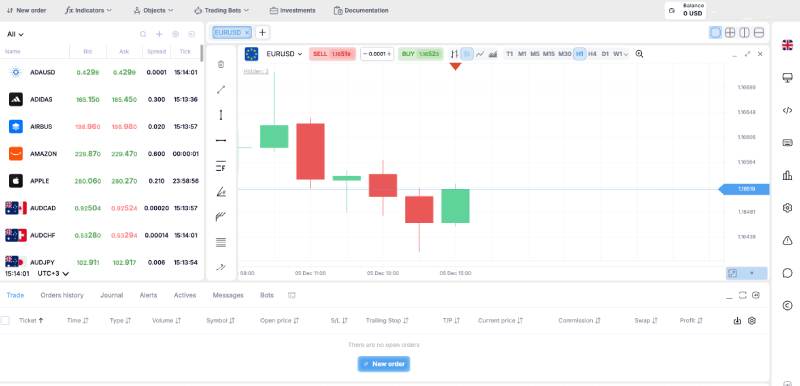Click New order in top menu
Screen dimensions: 800x386
click(x=26, y=10)
